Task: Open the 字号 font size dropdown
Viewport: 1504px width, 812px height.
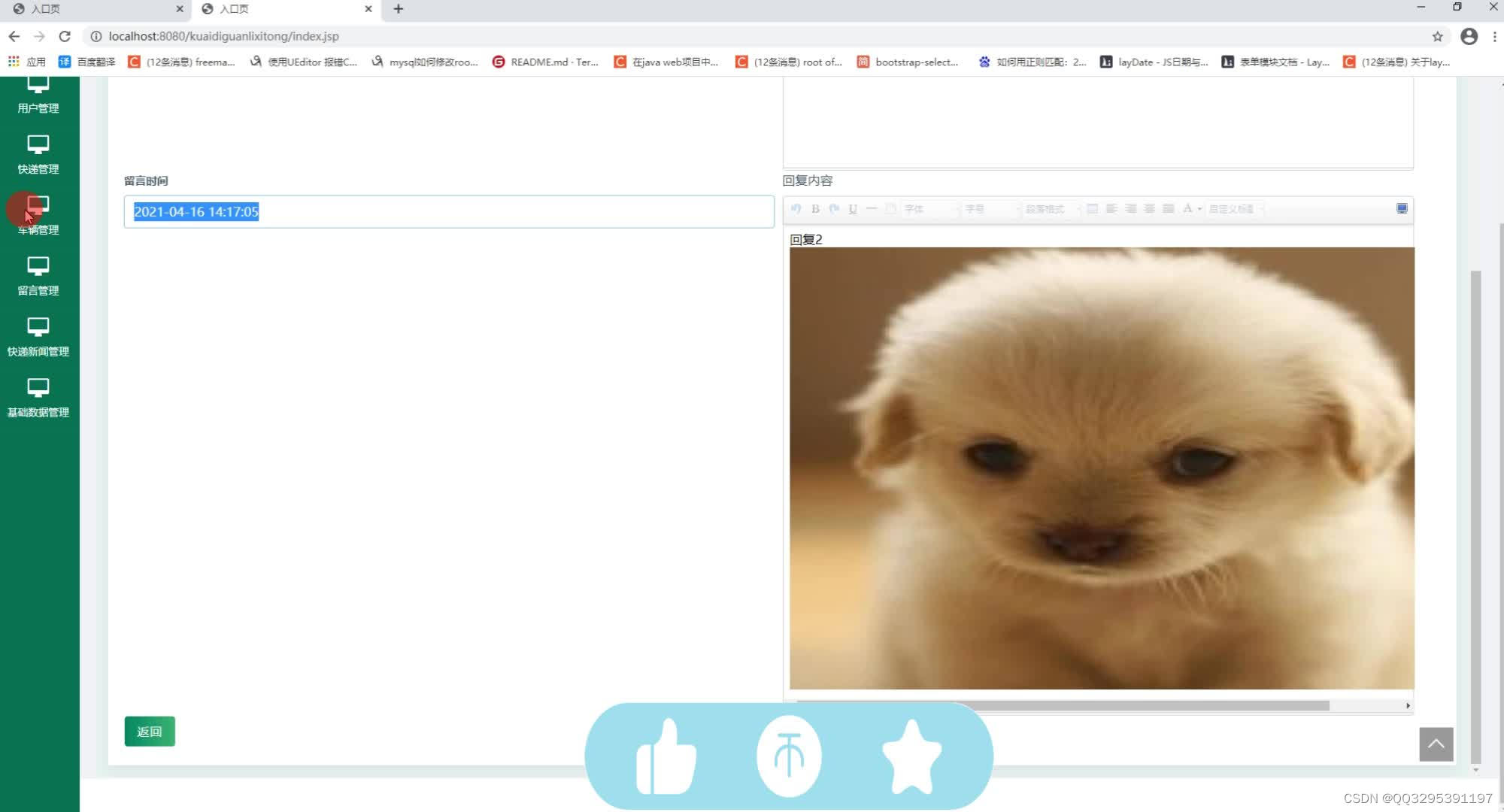Action: click(x=992, y=209)
